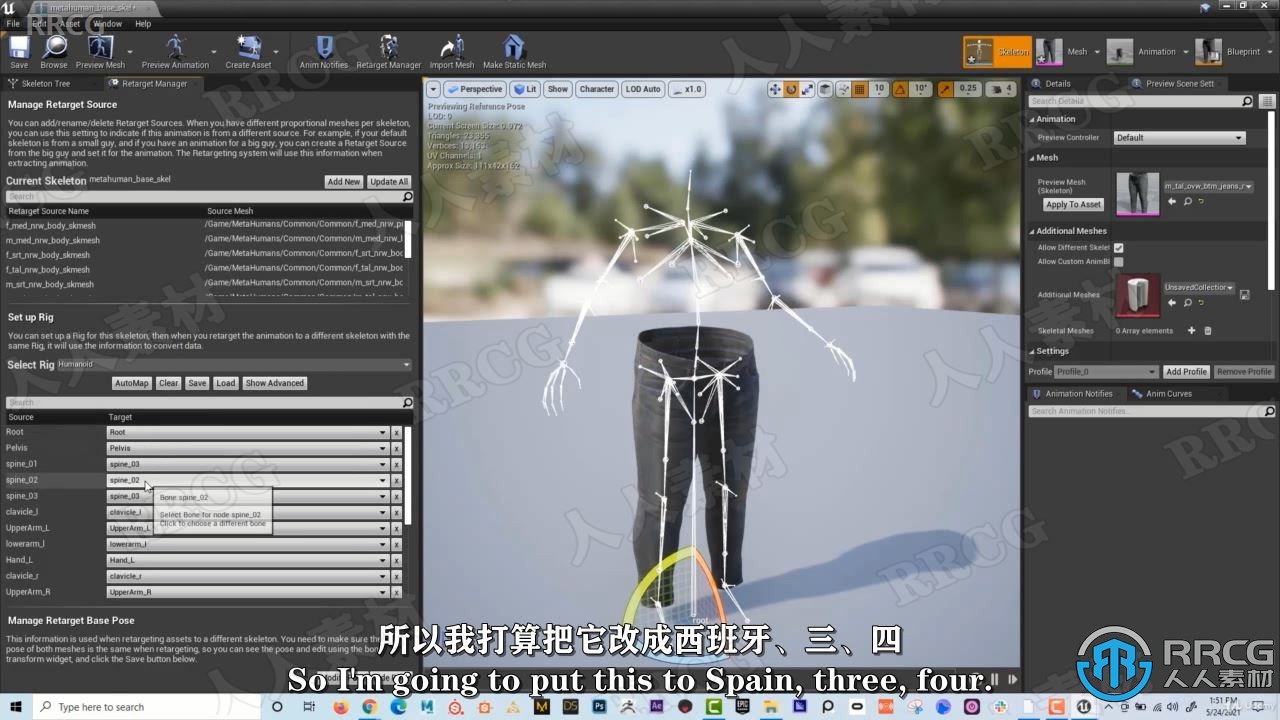The image size is (1280, 720).
Task: Click the Show Advanced button
Action: 275,383
